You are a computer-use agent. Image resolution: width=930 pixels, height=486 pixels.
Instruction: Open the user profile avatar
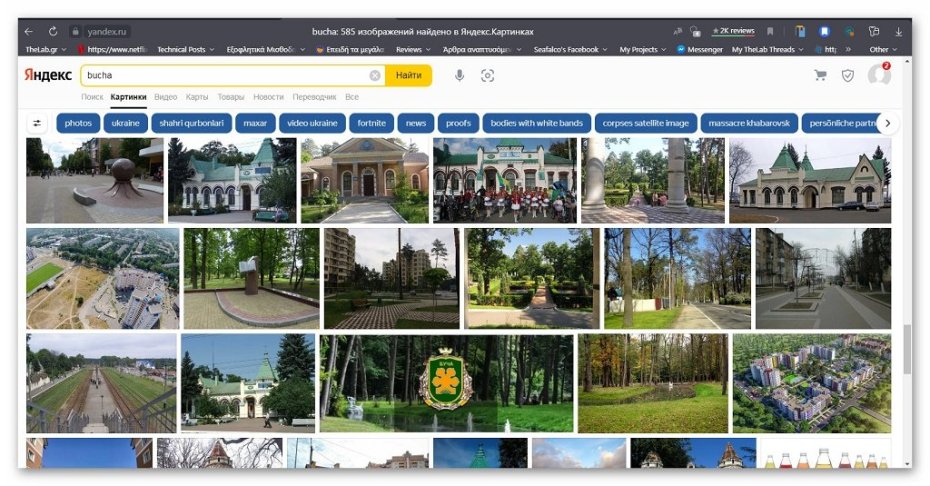[x=879, y=75]
